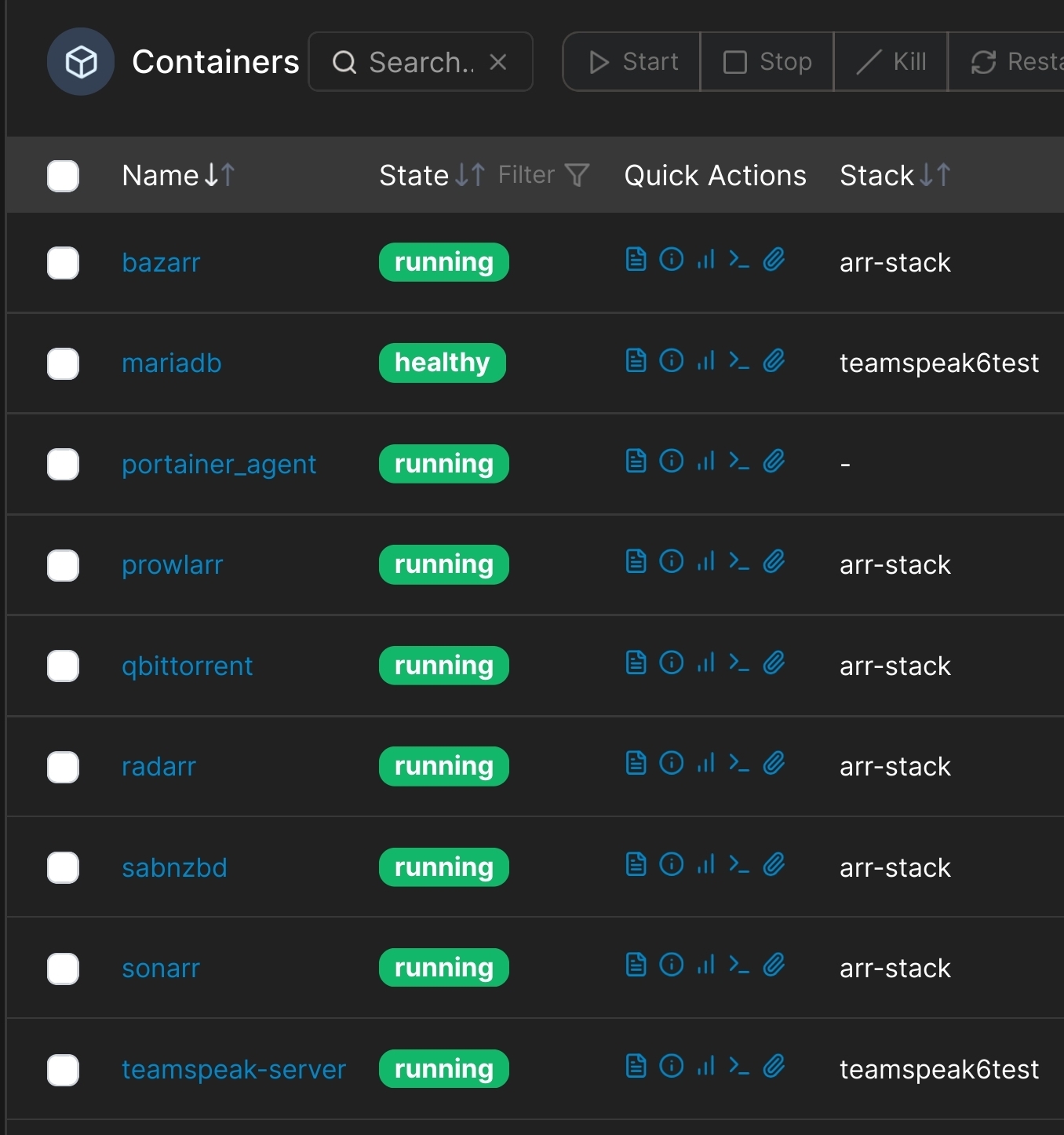Select the radarr container checkbox

[x=63, y=767]
